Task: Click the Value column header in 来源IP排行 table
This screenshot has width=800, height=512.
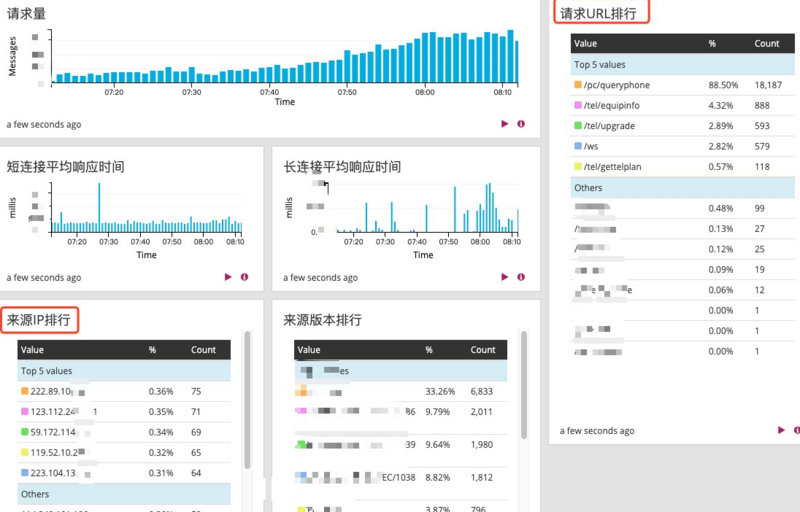Action: click(32, 350)
